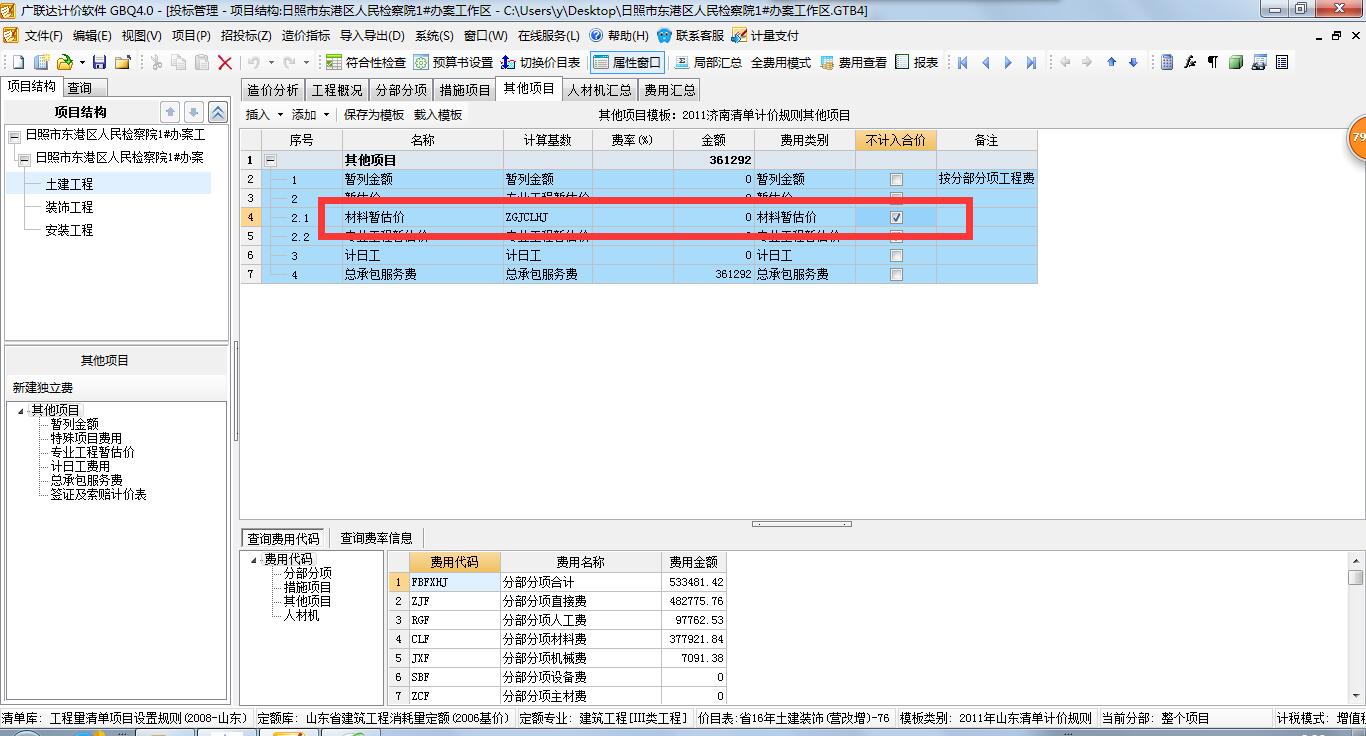Toggle 不计入合价 checkbox for 计日工

(896, 255)
